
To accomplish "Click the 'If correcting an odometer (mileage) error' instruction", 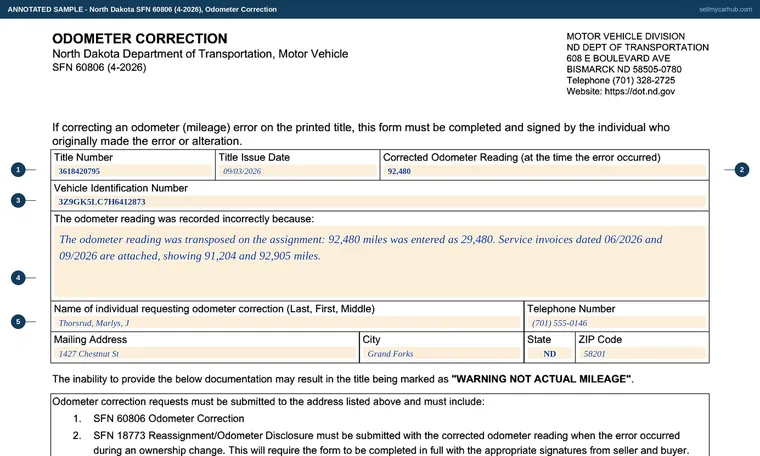I will [361, 134].
